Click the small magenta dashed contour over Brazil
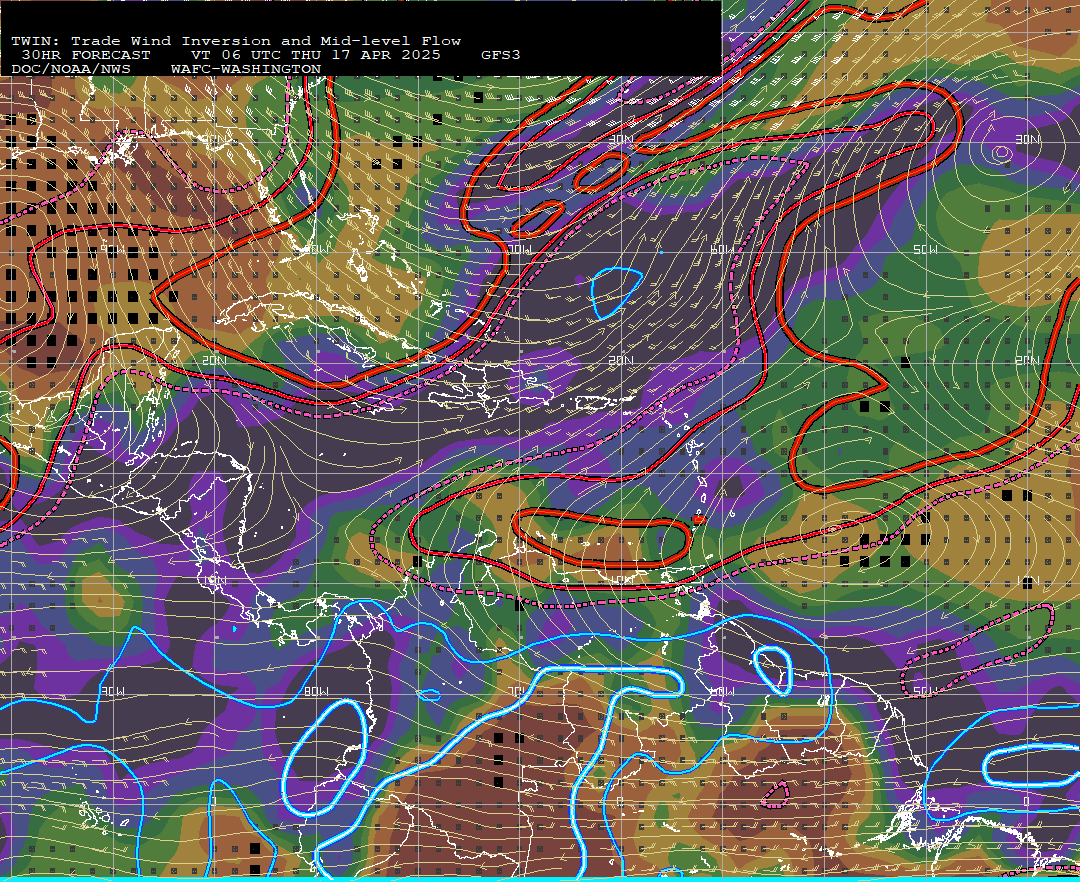 click(x=776, y=794)
